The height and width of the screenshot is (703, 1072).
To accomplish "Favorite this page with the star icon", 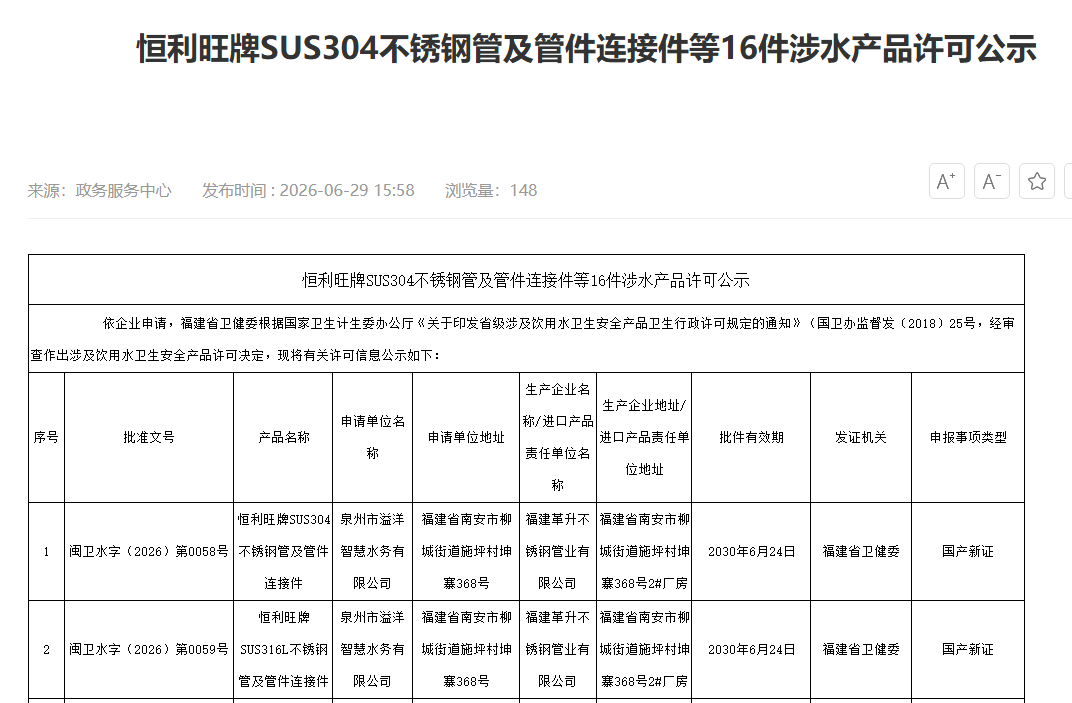I will (x=1036, y=181).
